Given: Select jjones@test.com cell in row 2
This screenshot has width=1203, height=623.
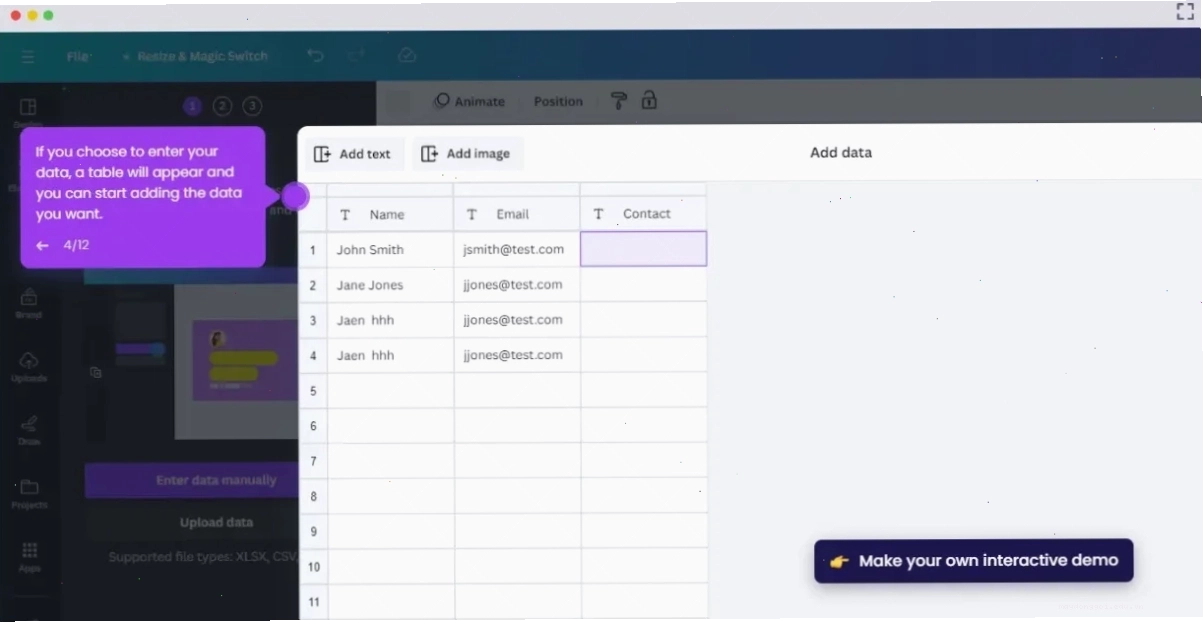Looking at the screenshot, I should [x=517, y=285].
